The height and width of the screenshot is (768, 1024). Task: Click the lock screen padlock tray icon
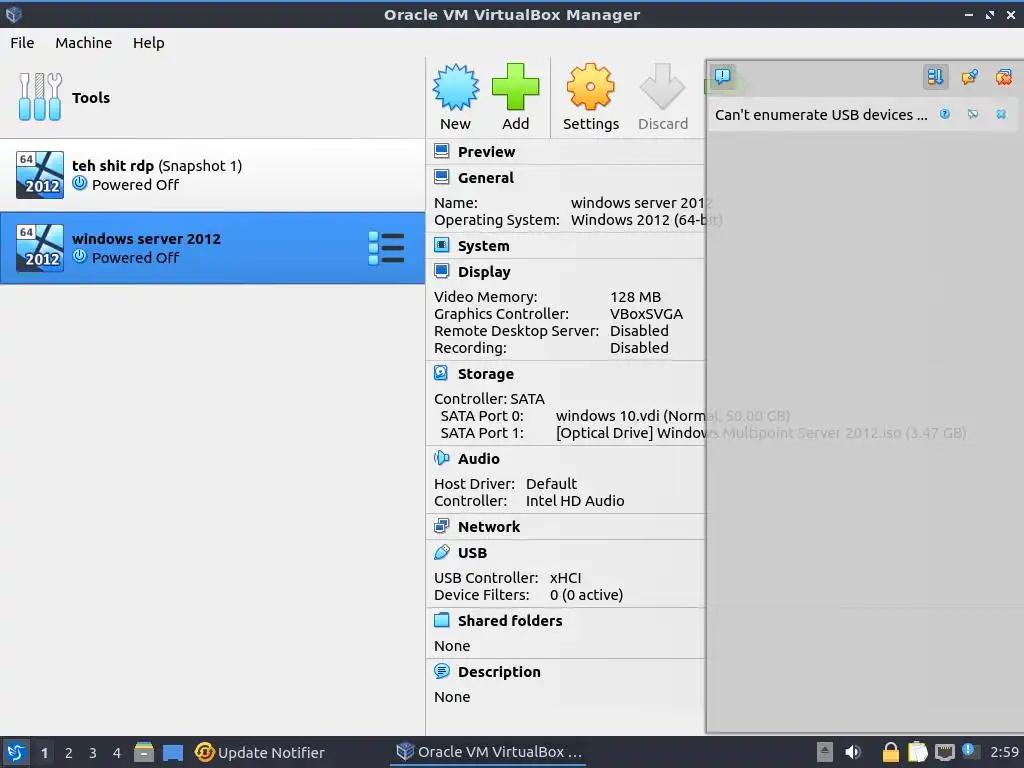[x=890, y=752]
